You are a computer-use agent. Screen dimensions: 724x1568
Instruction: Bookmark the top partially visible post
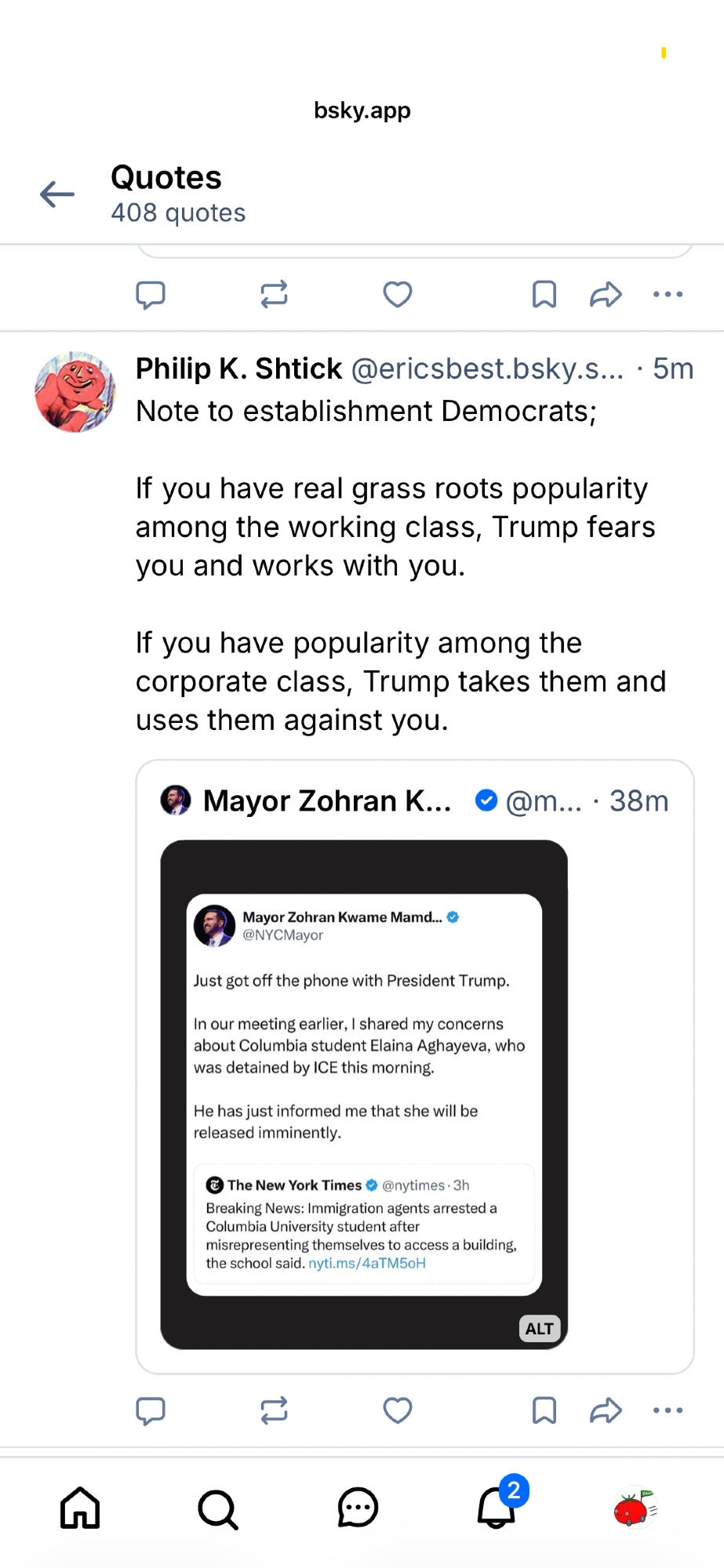coord(544,295)
